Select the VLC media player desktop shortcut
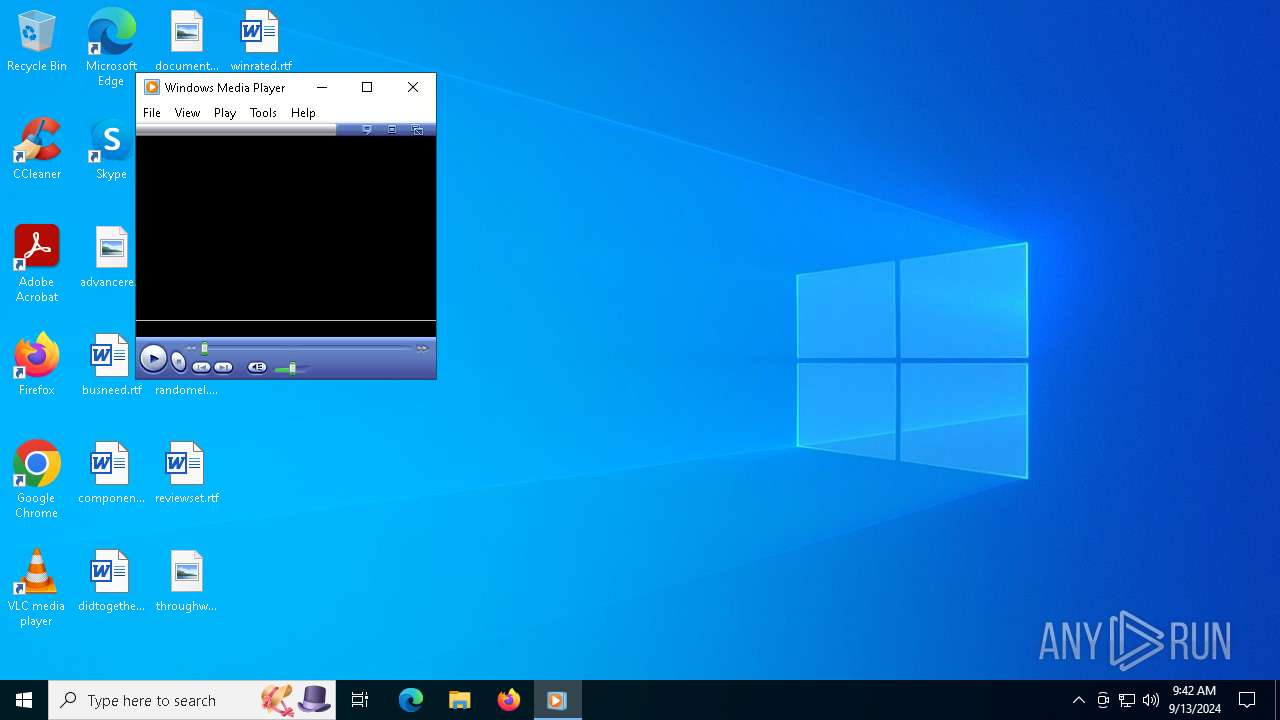The image size is (1280, 720). pyautogui.click(x=37, y=588)
